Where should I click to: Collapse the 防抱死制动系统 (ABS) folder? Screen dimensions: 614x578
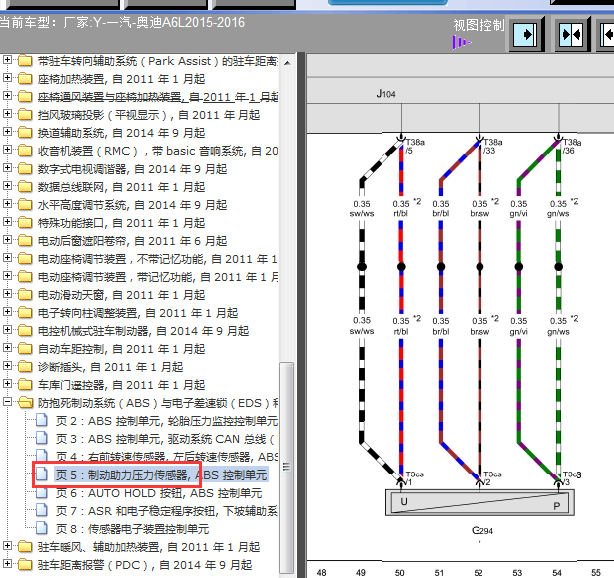click(x=7, y=402)
